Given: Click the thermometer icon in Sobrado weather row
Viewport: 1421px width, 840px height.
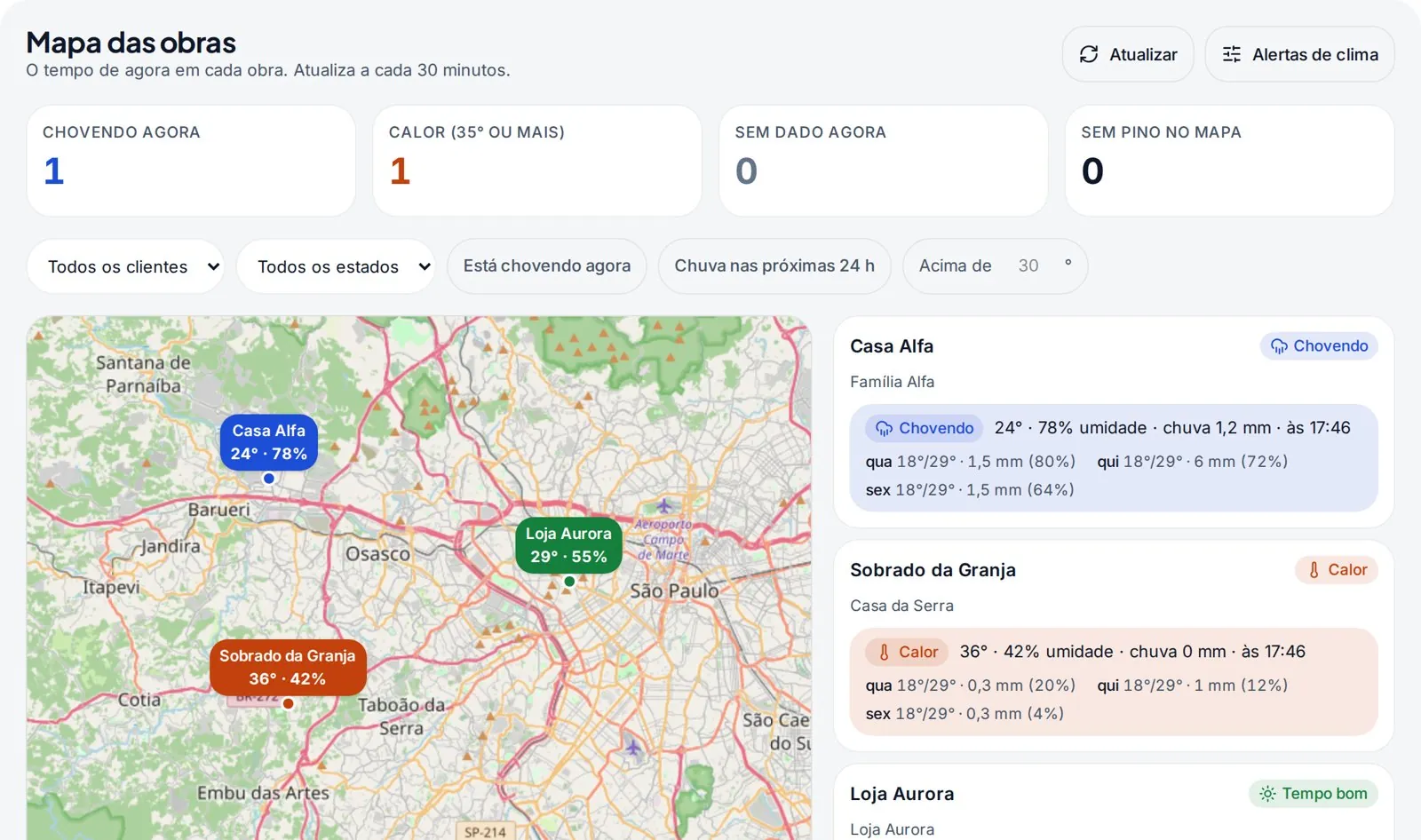Looking at the screenshot, I should pyautogui.click(x=884, y=652).
